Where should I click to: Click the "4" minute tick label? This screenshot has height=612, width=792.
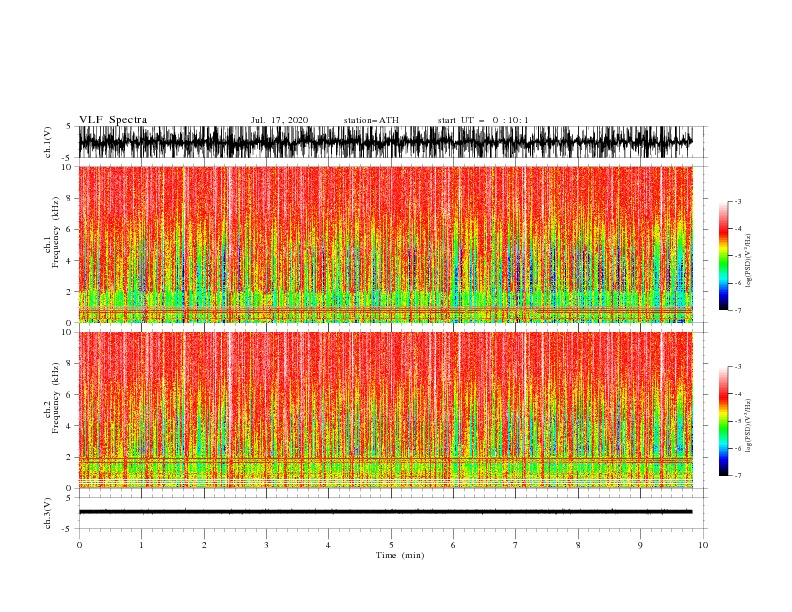coord(328,545)
